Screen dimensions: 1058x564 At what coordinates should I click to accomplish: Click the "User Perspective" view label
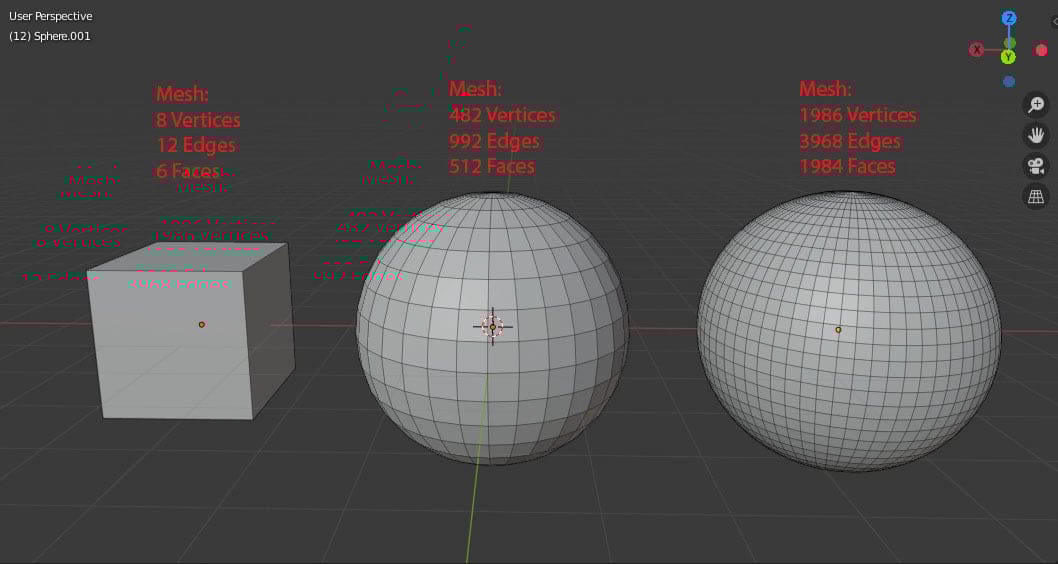[x=51, y=16]
